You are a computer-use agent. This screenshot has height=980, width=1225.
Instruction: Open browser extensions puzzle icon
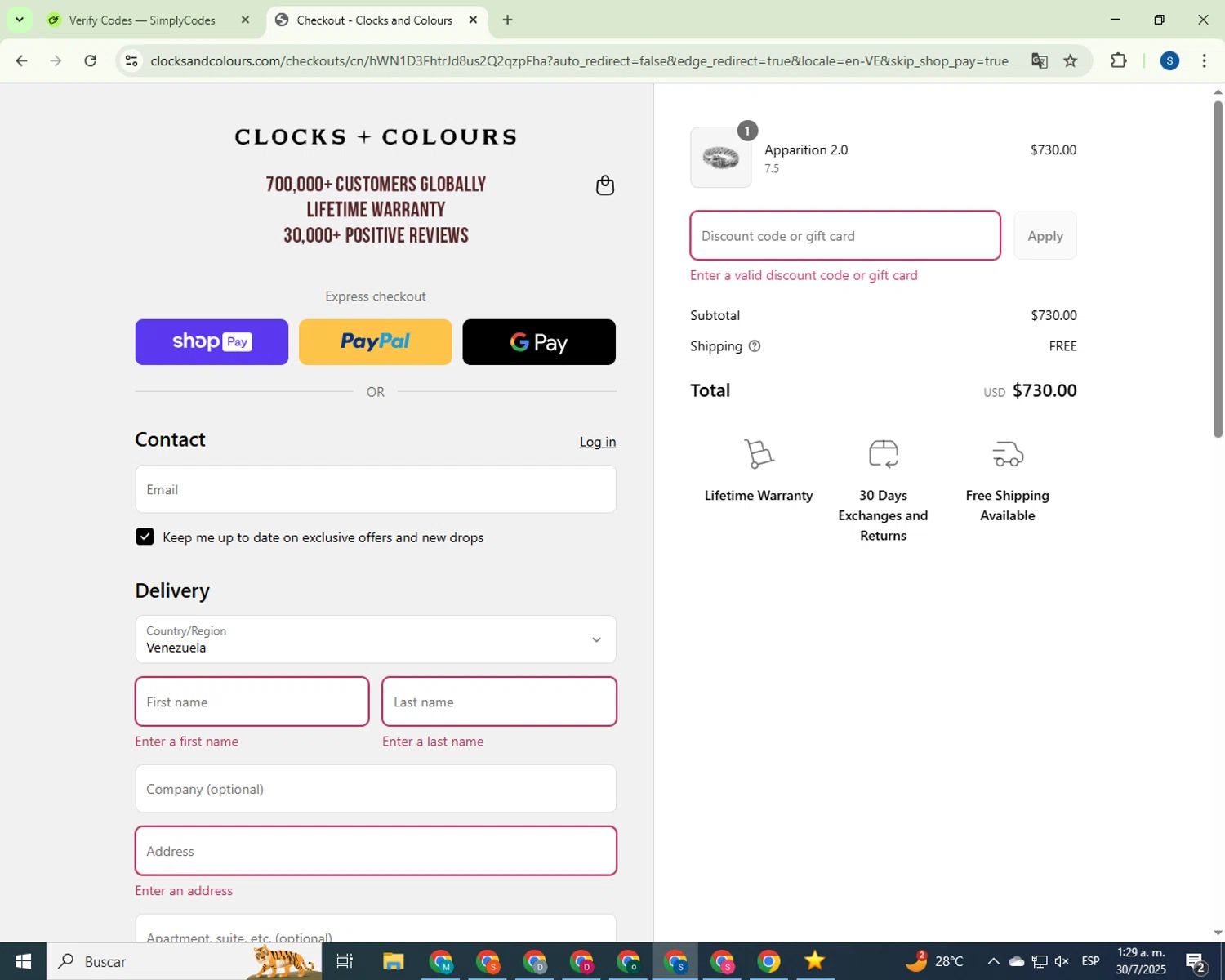click(x=1119, y=60)
